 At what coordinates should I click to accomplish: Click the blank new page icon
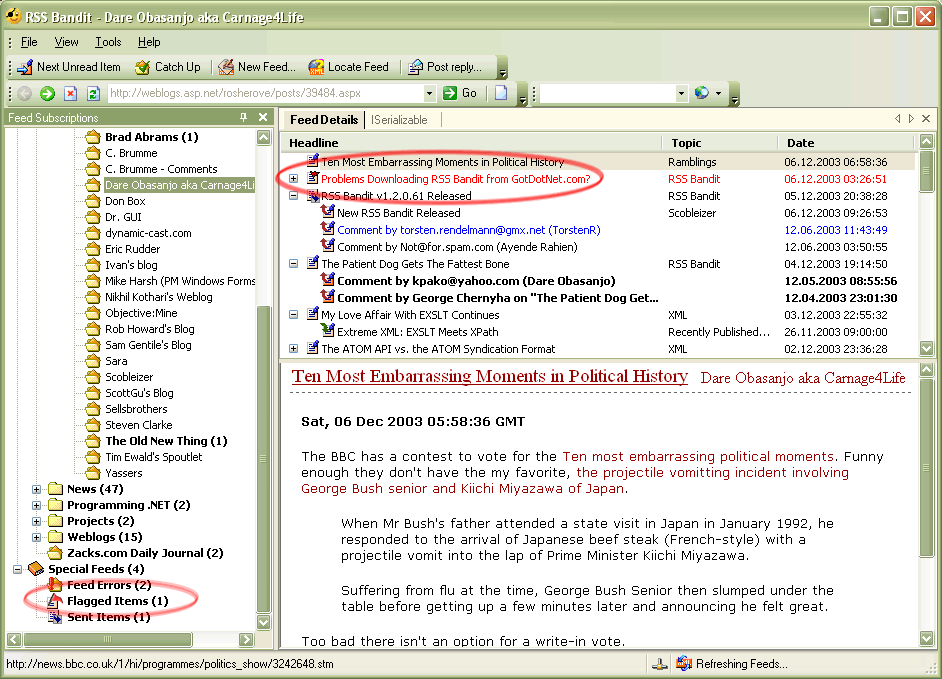501,93
